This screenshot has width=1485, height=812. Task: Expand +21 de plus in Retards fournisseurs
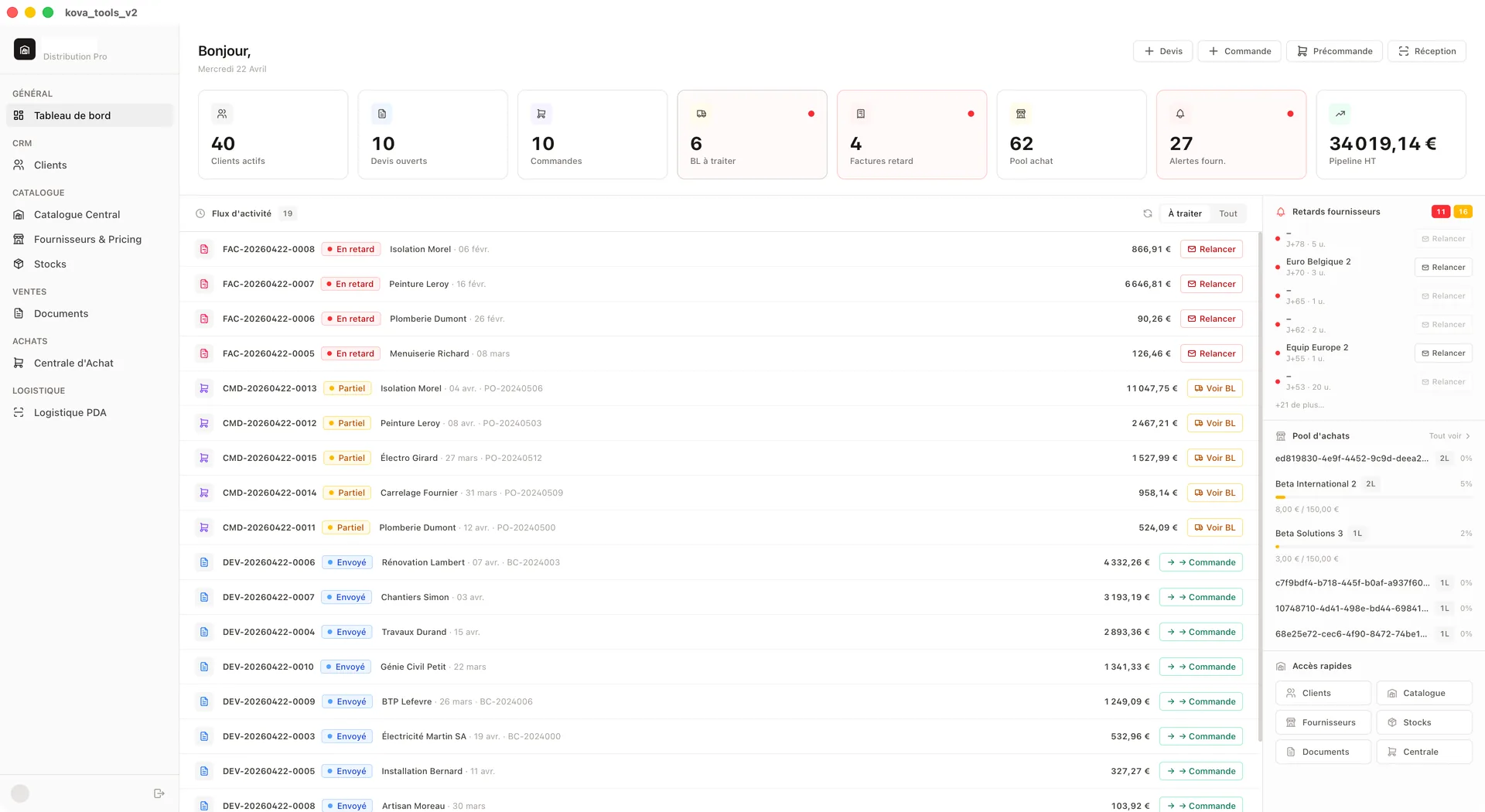pos(1302,404)
